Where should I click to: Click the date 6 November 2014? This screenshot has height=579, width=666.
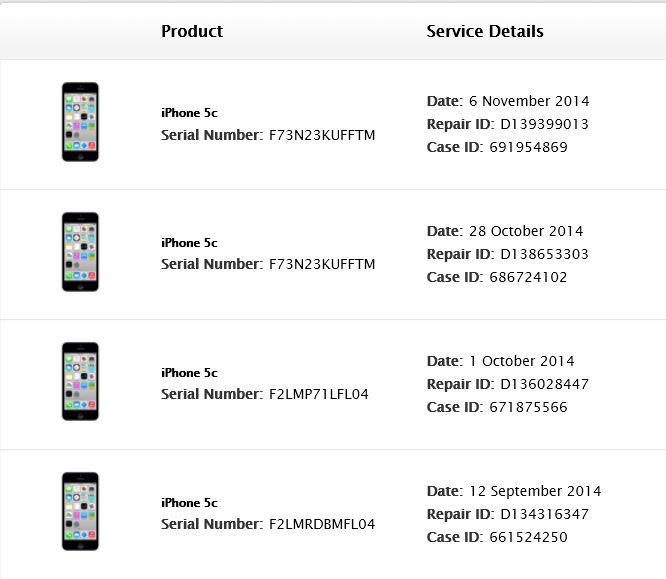pos(529,101)
